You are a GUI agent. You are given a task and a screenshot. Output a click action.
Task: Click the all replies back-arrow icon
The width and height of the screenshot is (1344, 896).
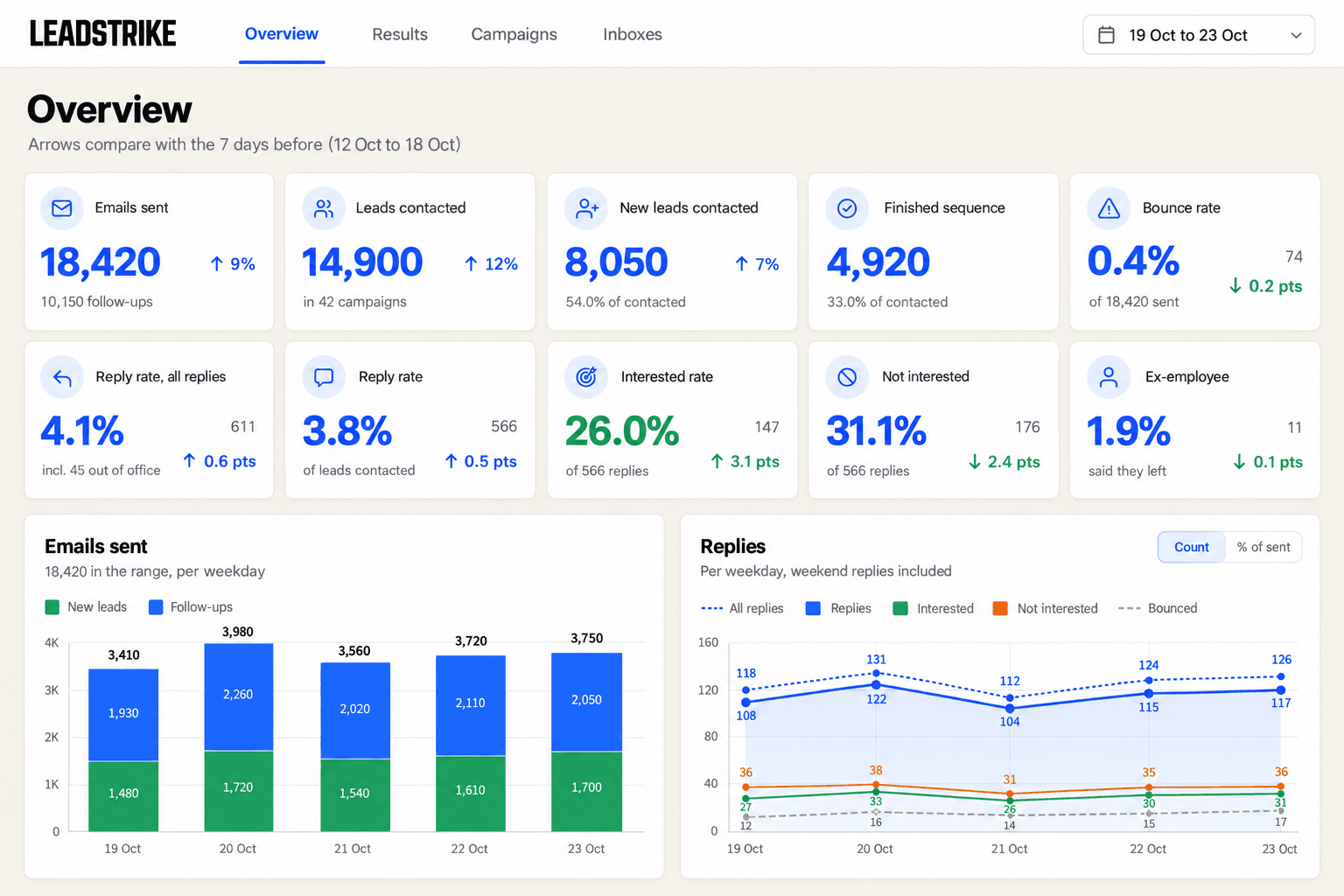pos(62,377)
